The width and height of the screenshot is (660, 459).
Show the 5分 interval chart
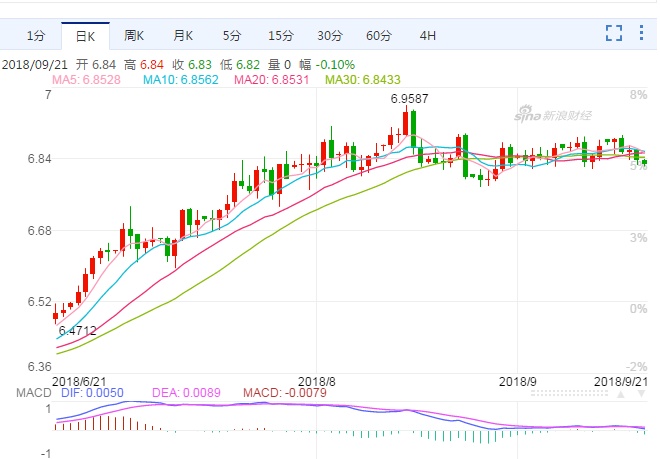pos(232,36)
